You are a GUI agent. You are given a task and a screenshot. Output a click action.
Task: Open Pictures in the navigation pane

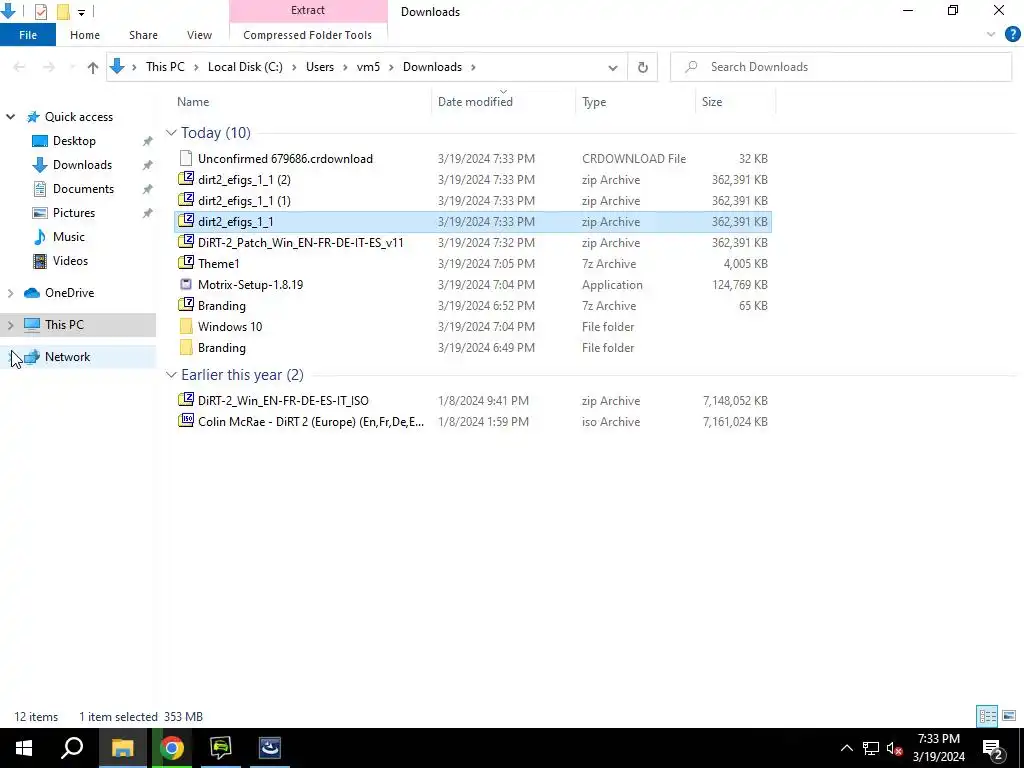click(74, 213)
